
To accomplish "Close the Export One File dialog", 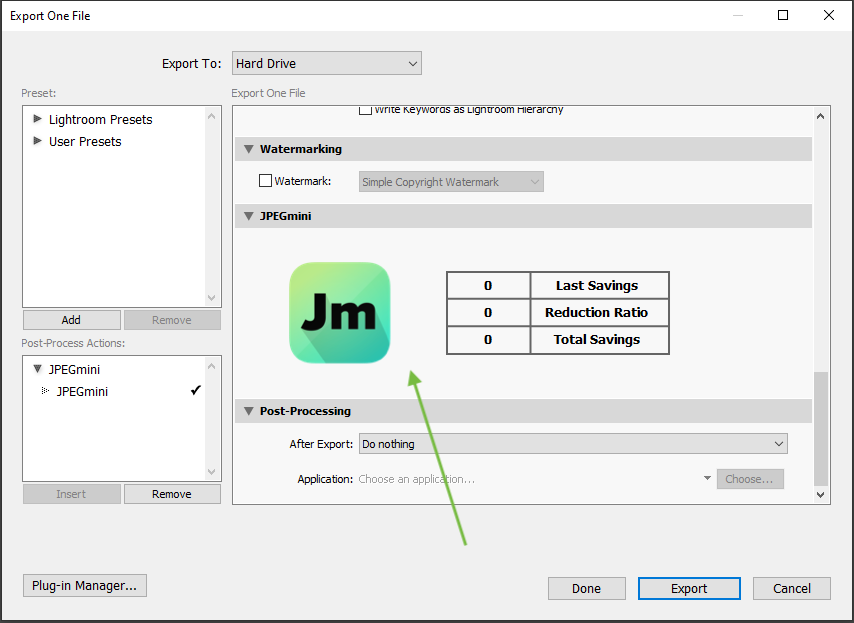I will (x=829, y=15).
